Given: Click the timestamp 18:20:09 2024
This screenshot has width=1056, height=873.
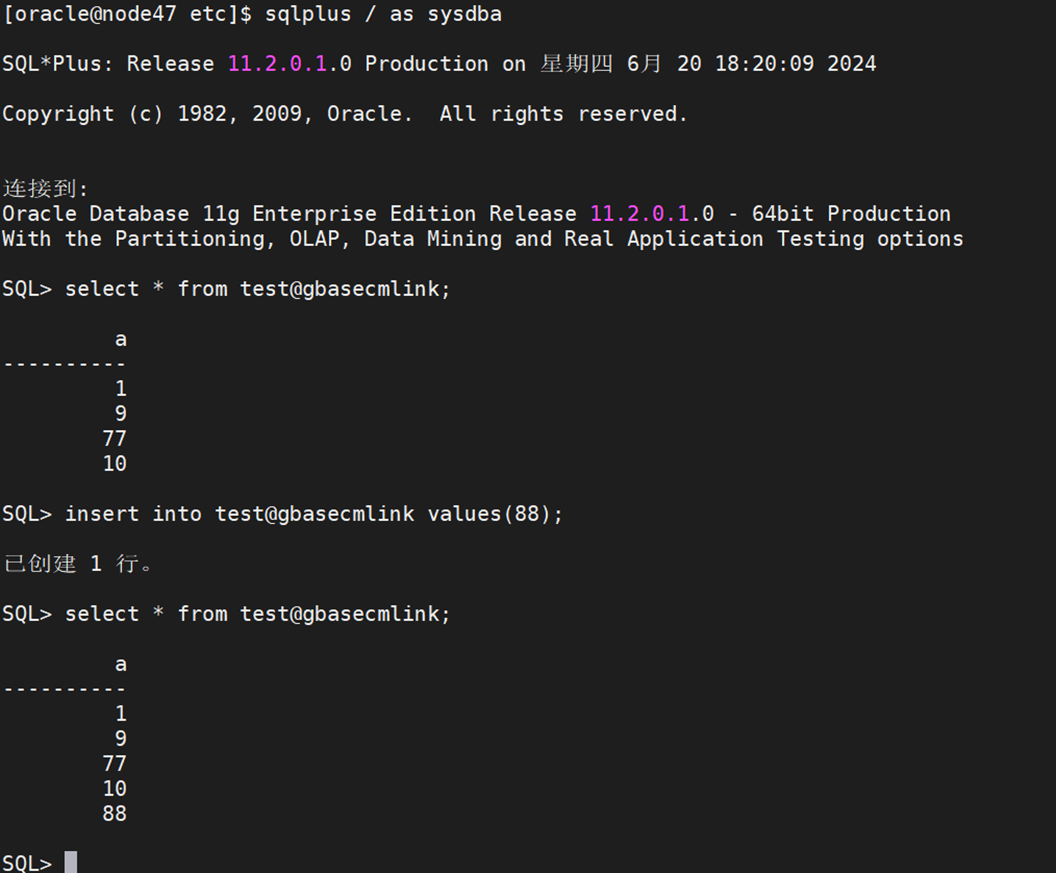Looking at the screenshot, I should click(795, 64).
